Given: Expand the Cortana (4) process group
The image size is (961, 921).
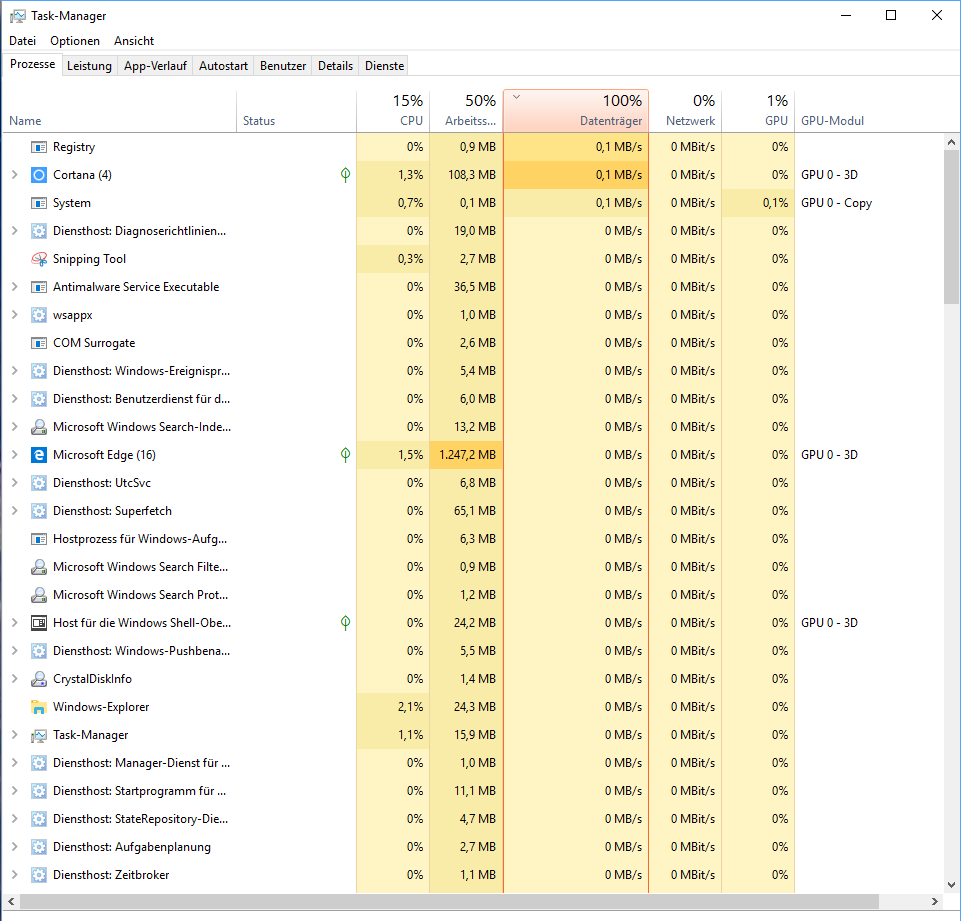Looking at the screenshot, I should click(x=14, y=175).
